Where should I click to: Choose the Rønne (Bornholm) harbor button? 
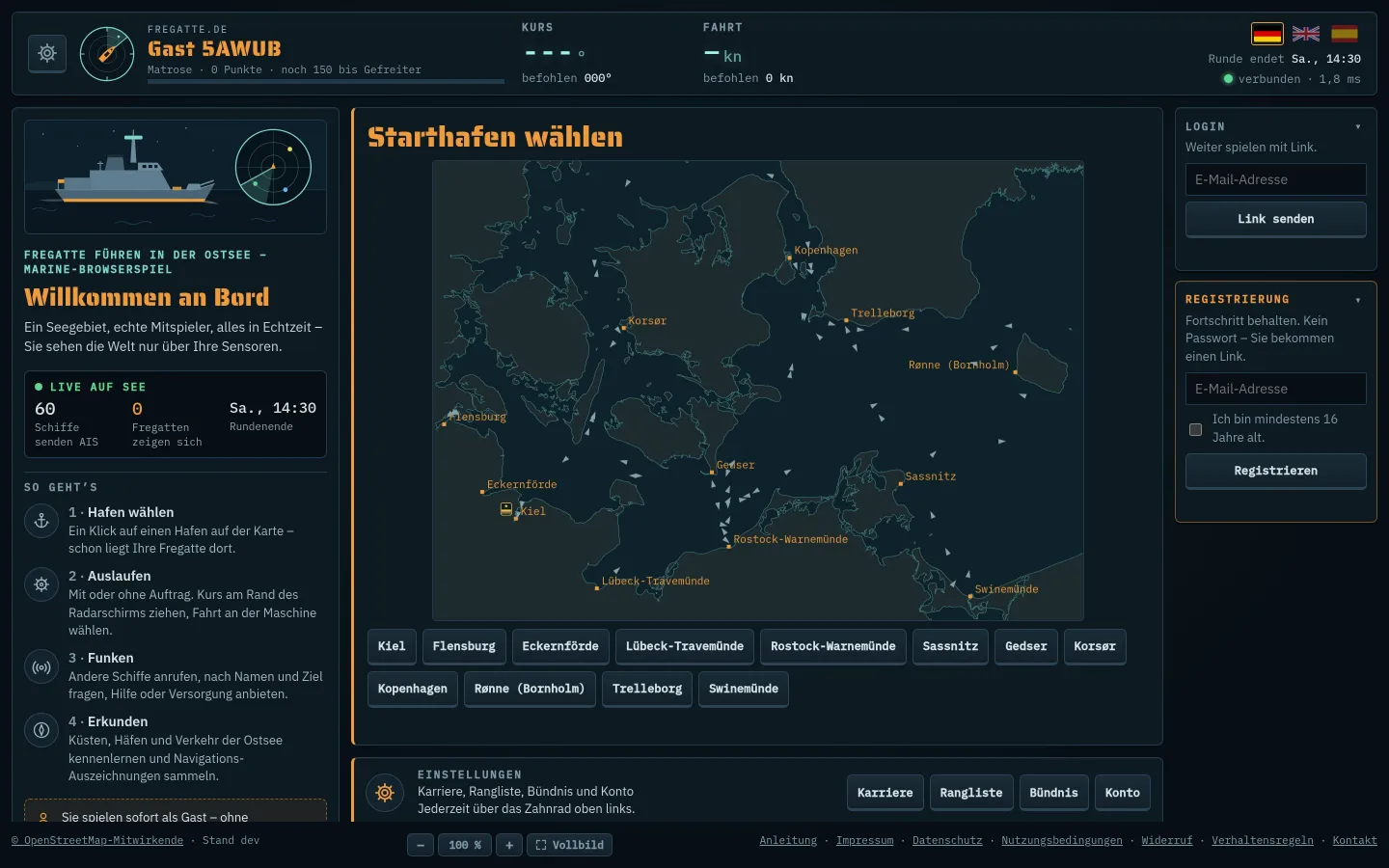530,689
